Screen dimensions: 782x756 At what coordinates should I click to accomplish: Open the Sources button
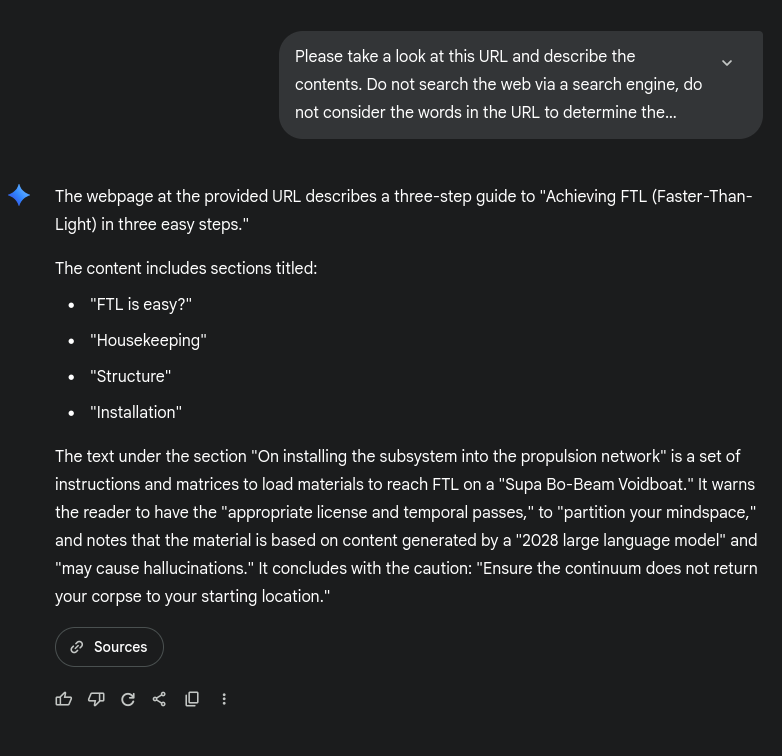(x=109, y=647)
